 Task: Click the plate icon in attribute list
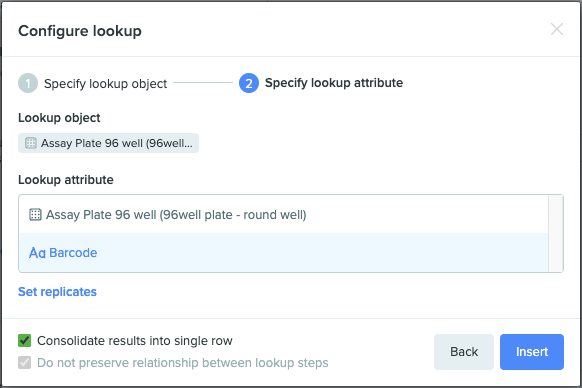coord(35,215)
